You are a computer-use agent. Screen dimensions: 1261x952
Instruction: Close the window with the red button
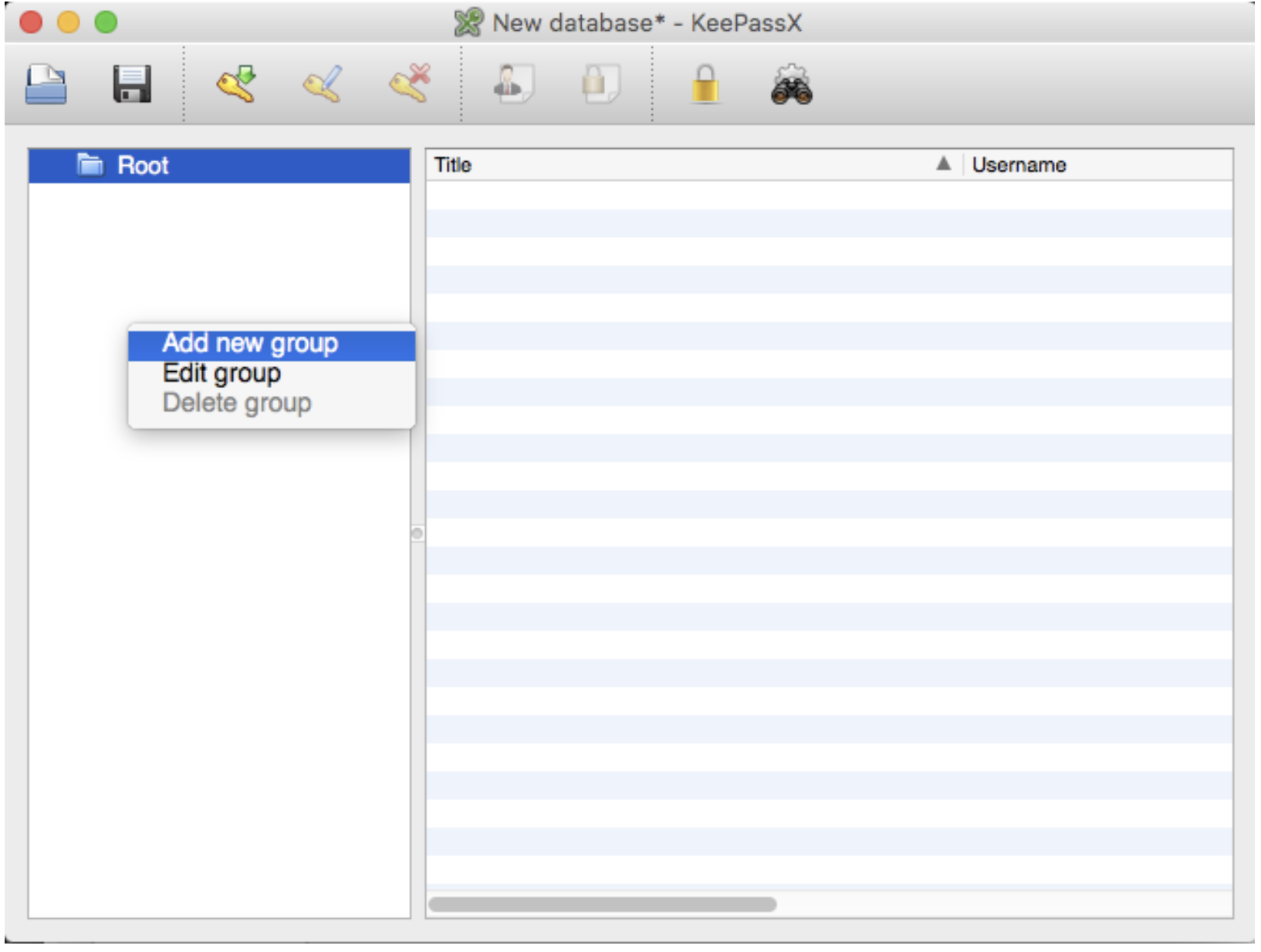[31, 22]
